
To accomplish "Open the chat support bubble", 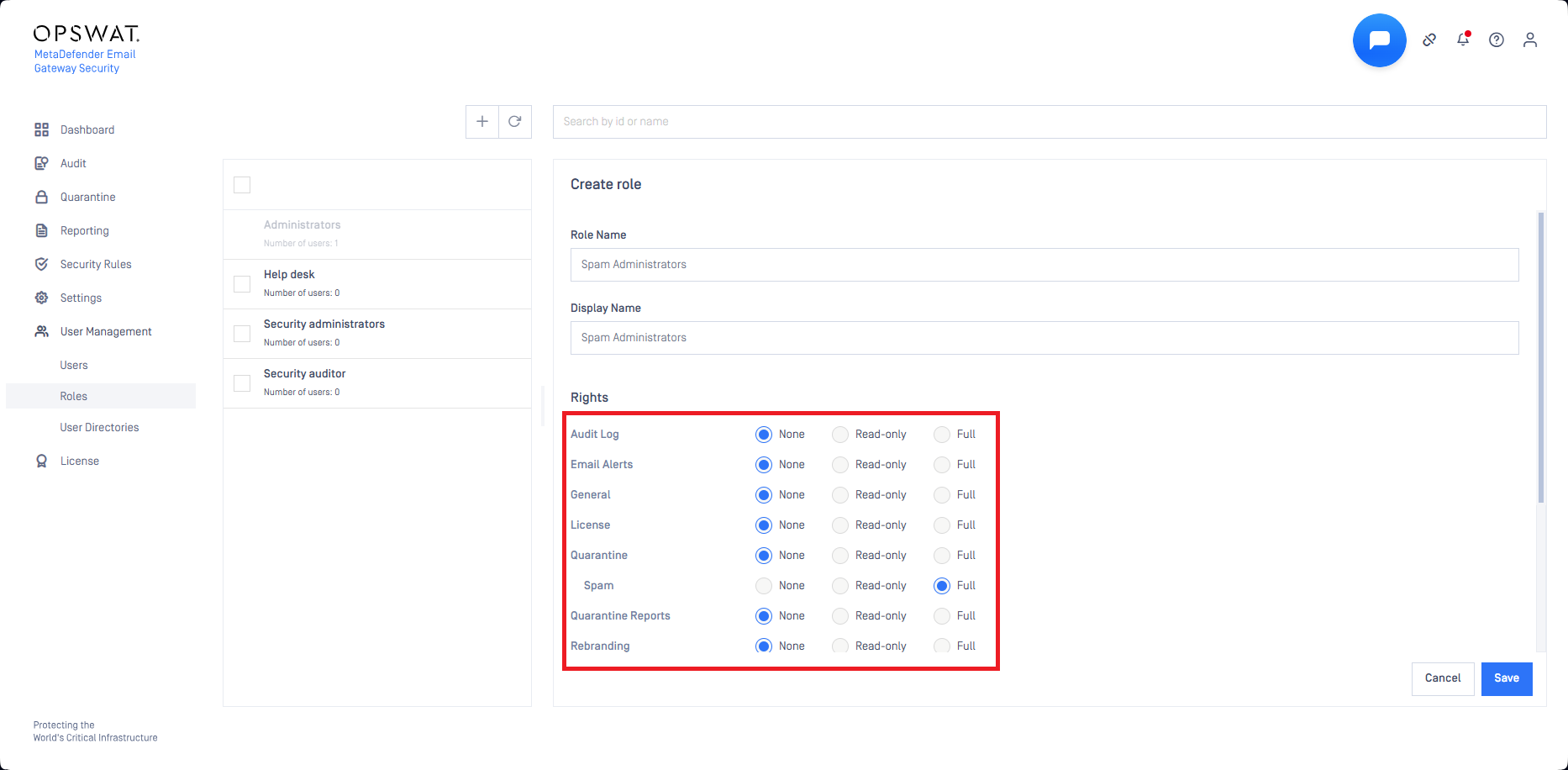I will point(1379,40).
